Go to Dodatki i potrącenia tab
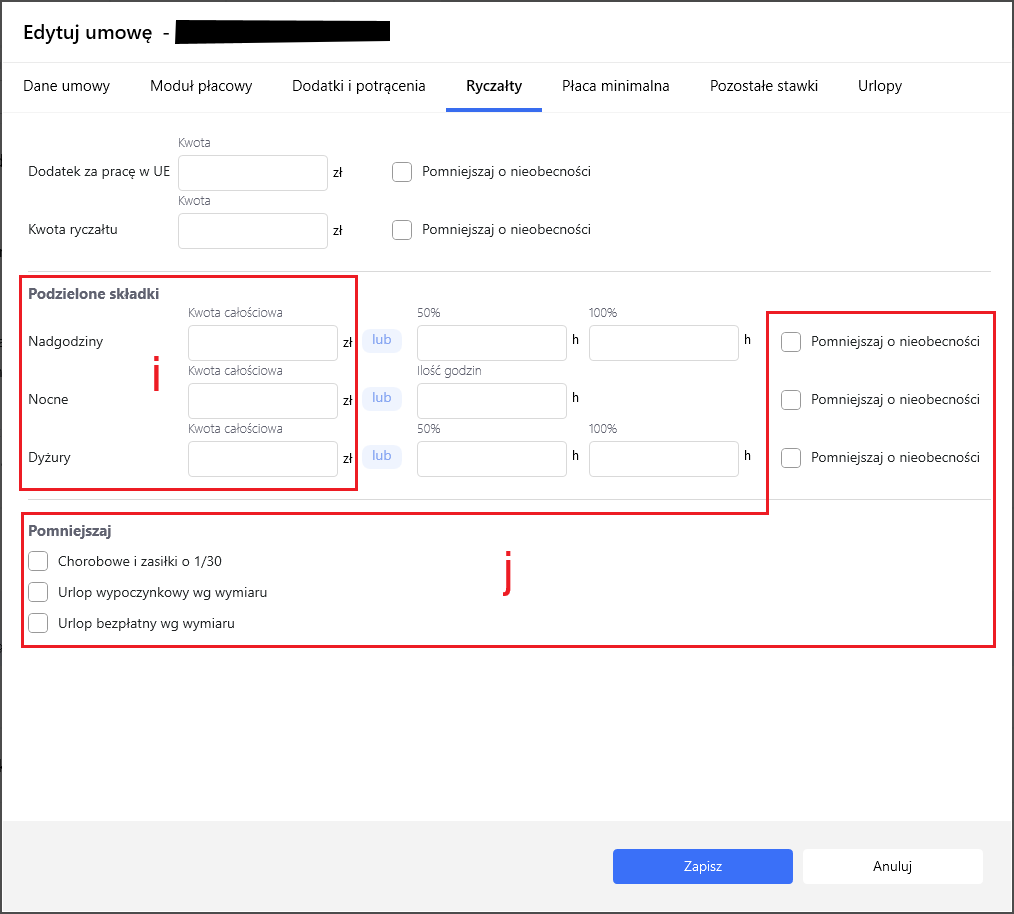Screen dimensions: 1014x914 coord(358,86)
